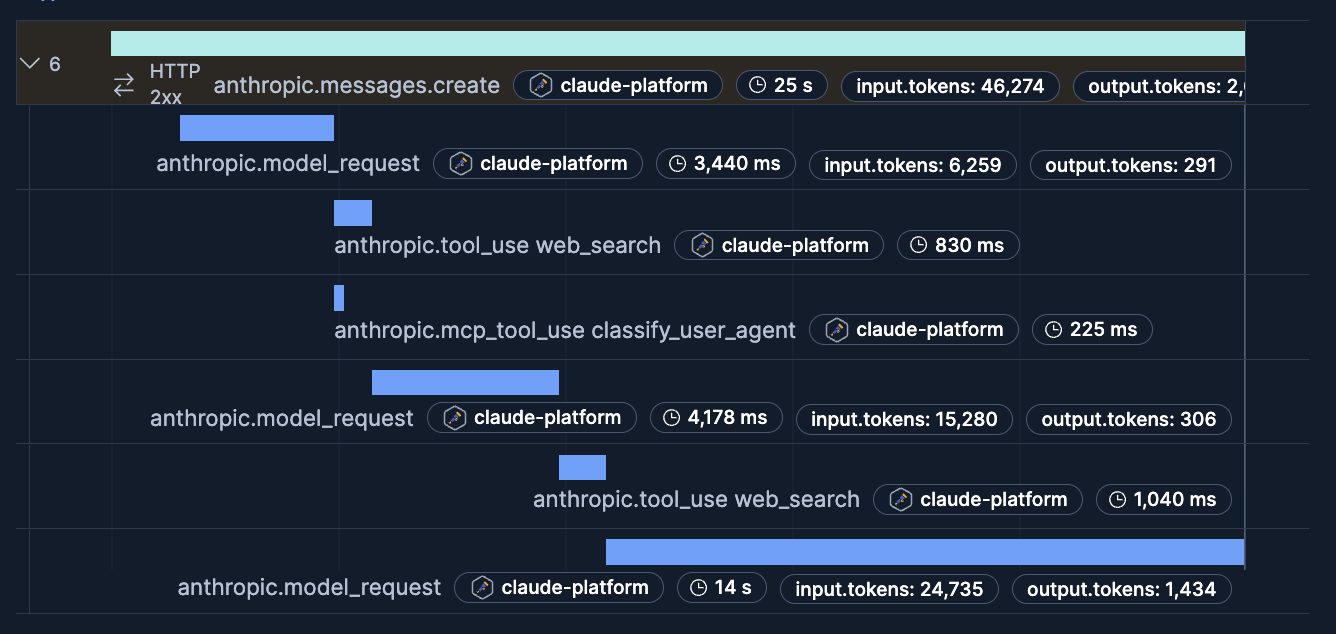Click the hexagon service icon on the 4,178 ms row
Viewport: 1336px width, 634px height.
coord(454,417)
